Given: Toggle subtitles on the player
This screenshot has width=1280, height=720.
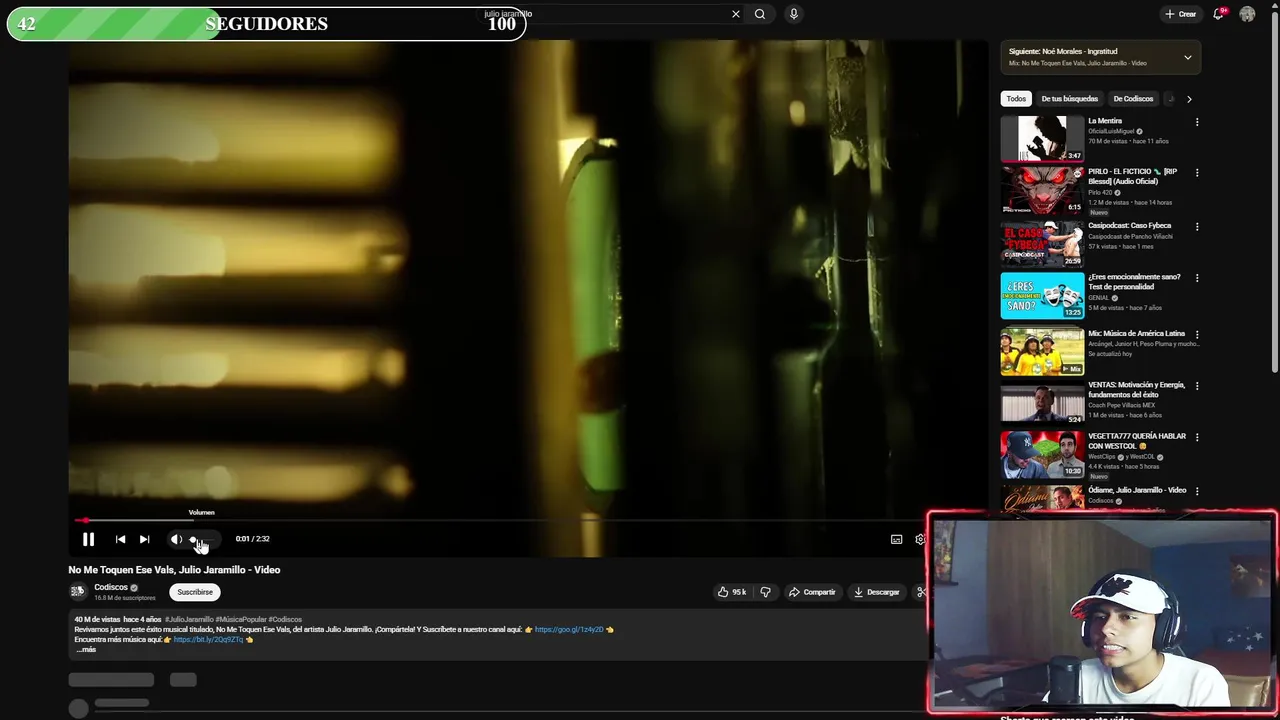Looking at the screenshot, I should [896, 539].
